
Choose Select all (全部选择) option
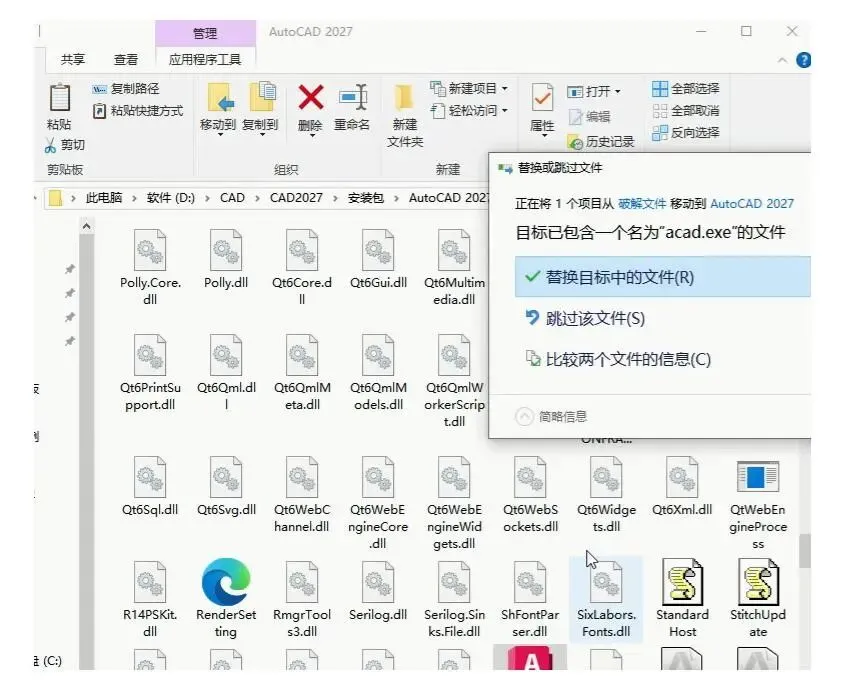click(686, 88)
